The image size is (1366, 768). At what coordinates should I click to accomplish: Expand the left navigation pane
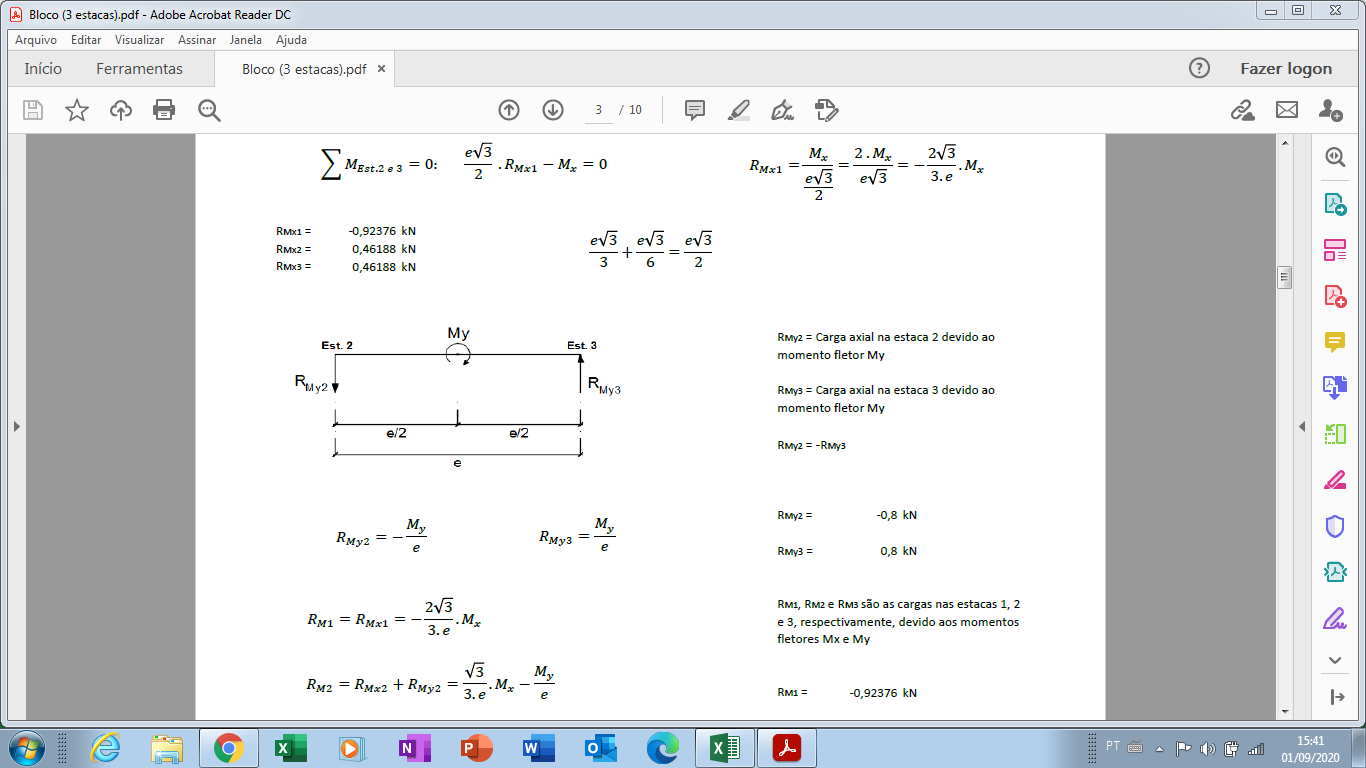(15, 426)
